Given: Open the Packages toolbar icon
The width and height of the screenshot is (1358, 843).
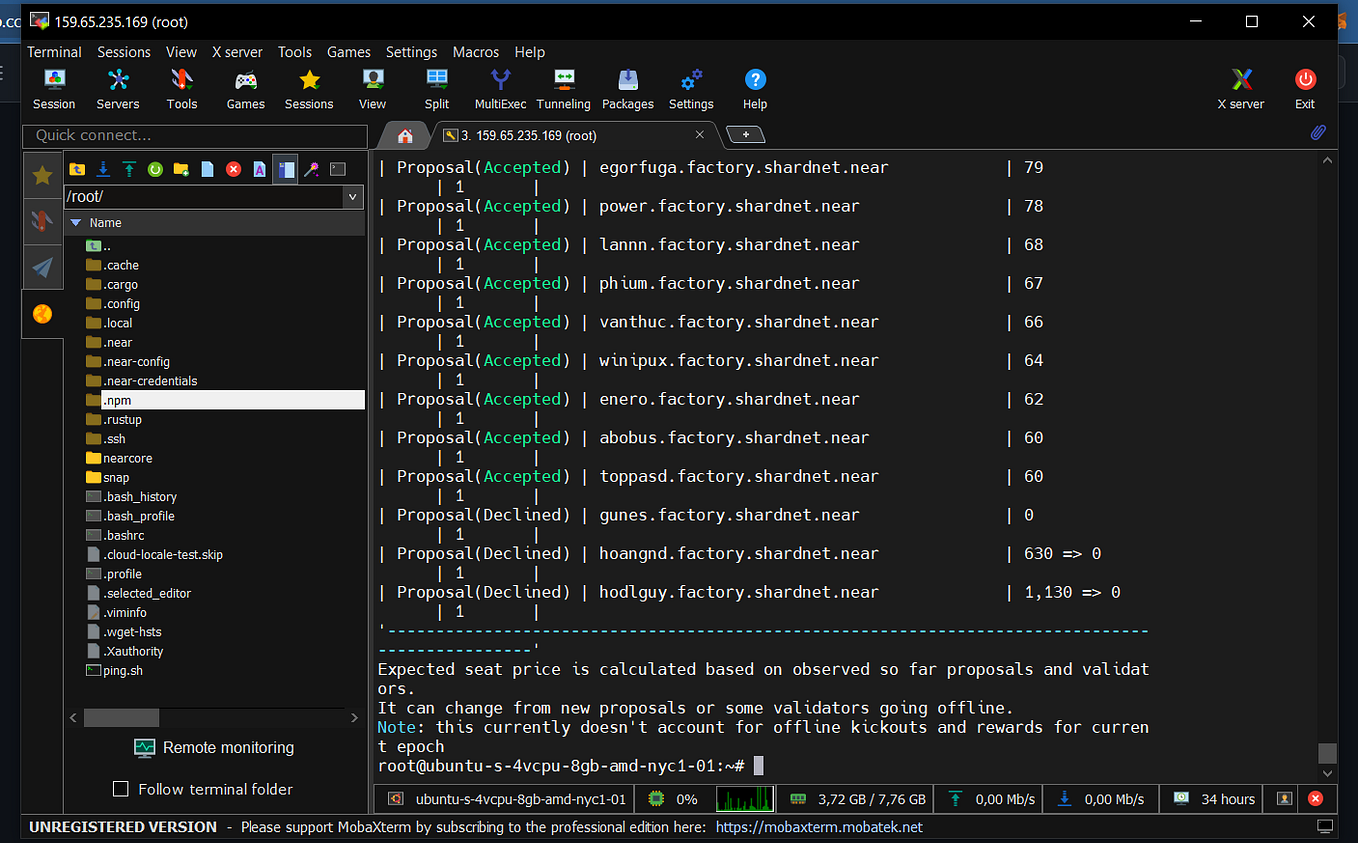Looking at the screenshot, I should (628, 89).
